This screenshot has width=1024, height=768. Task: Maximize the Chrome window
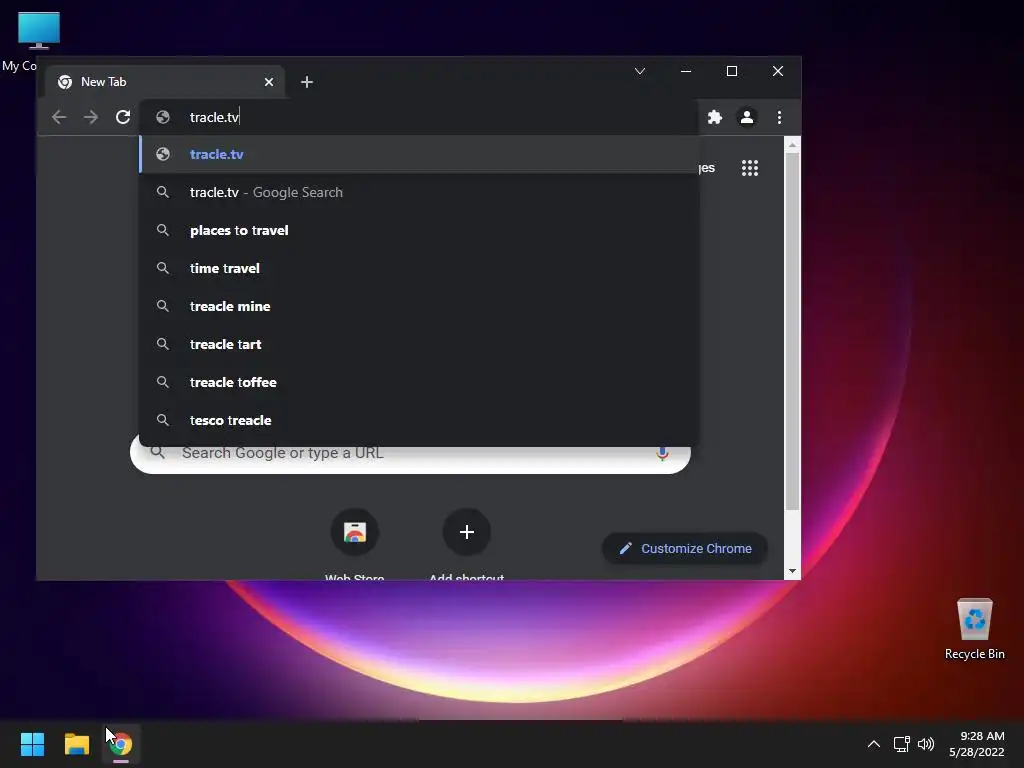click(731, 71)
